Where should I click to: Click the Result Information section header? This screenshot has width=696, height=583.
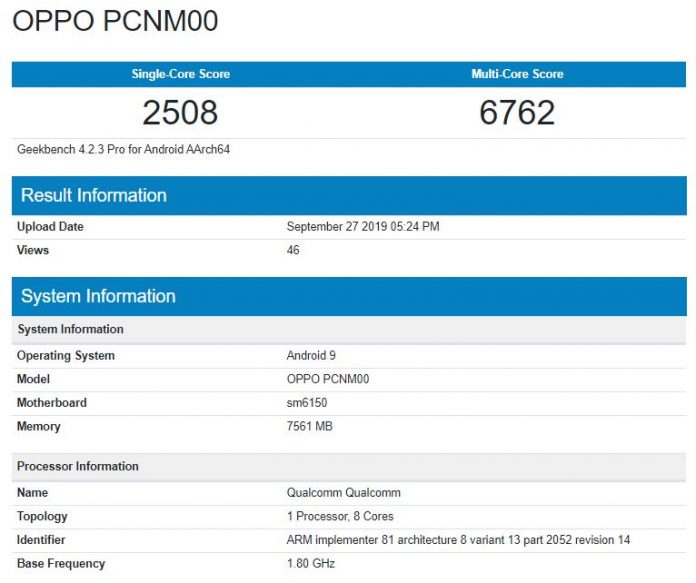pos(94,195)
